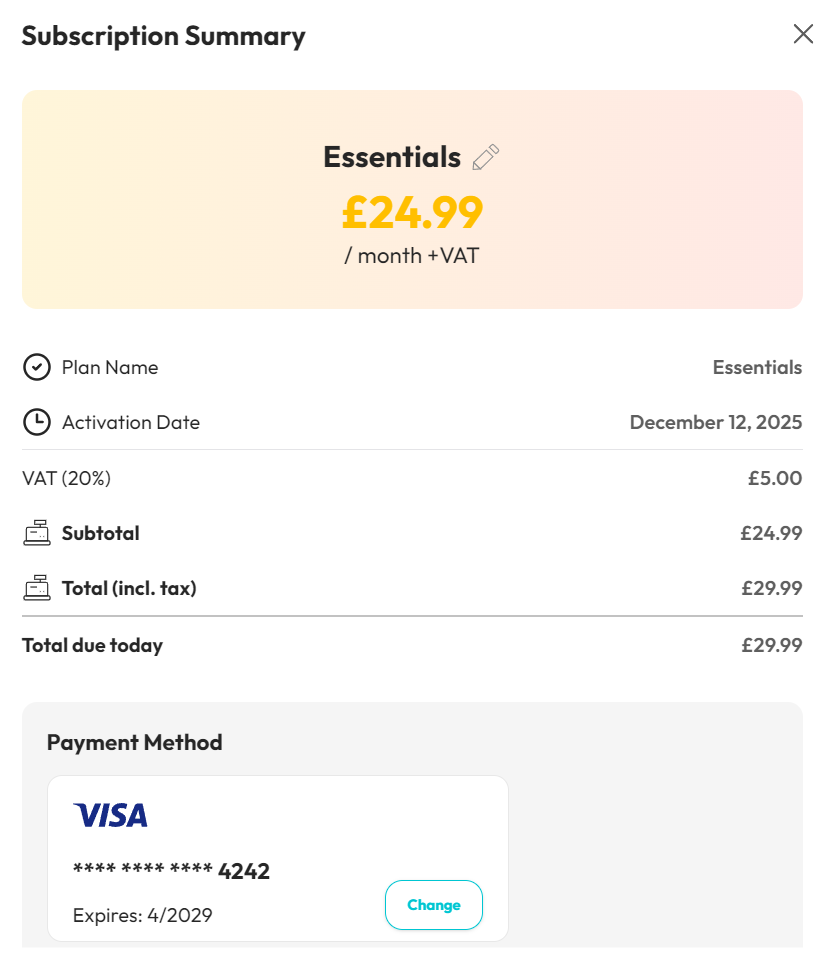The width and height of the screenshot is (835, 969).
Task: Click the £5.00 VAT amount
Action: tap(774, 478)
